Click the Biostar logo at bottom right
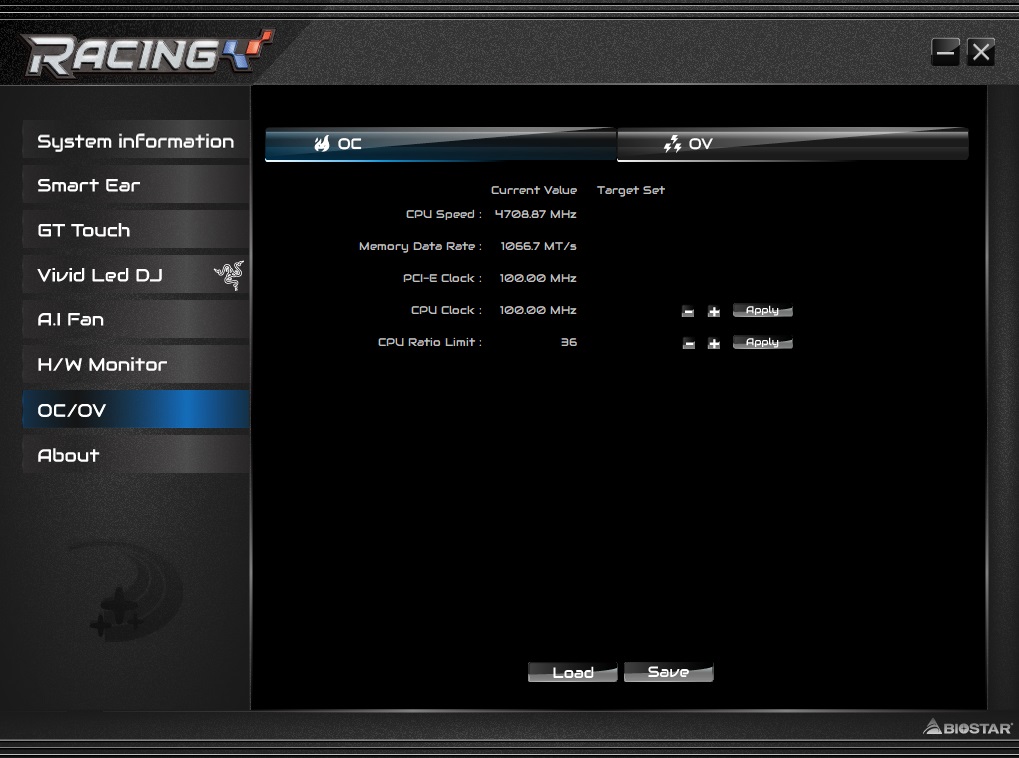The height and width of the screenshot is (758, 1019). pyautogui.click(x=967, y=728)
